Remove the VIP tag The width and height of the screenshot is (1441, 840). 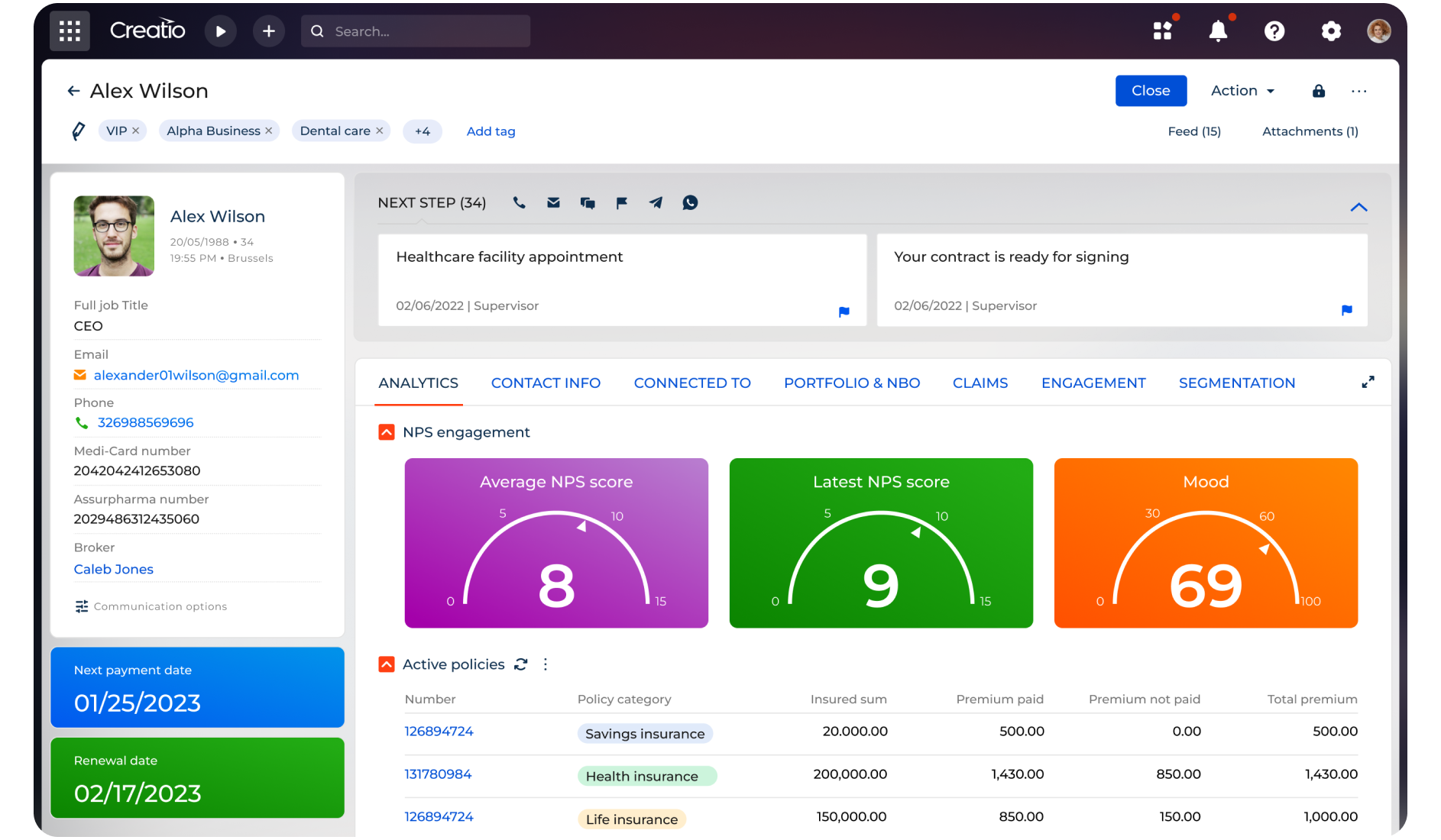[x=136, y=131]
